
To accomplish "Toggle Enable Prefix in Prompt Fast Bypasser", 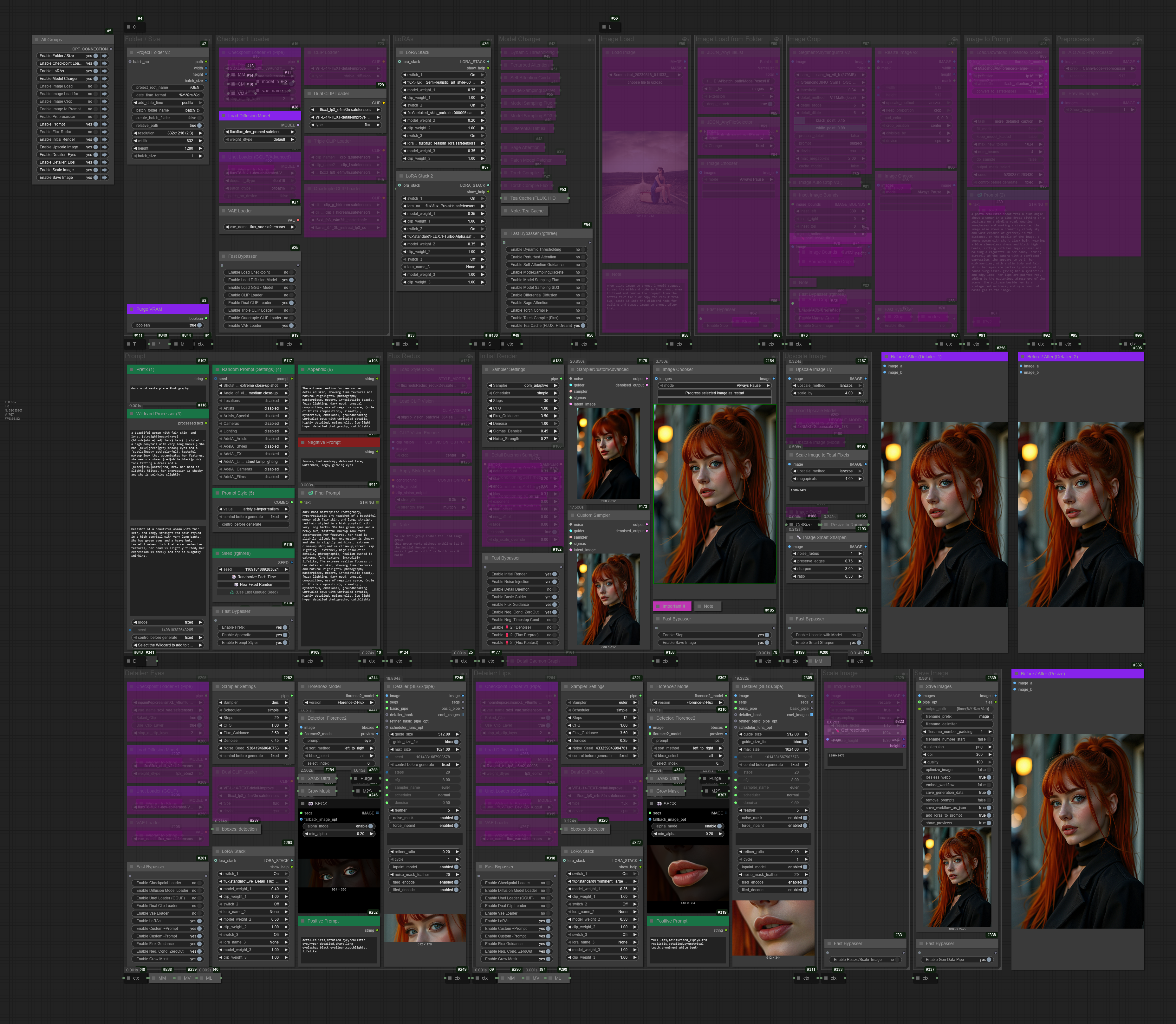I will pos(285,627).
